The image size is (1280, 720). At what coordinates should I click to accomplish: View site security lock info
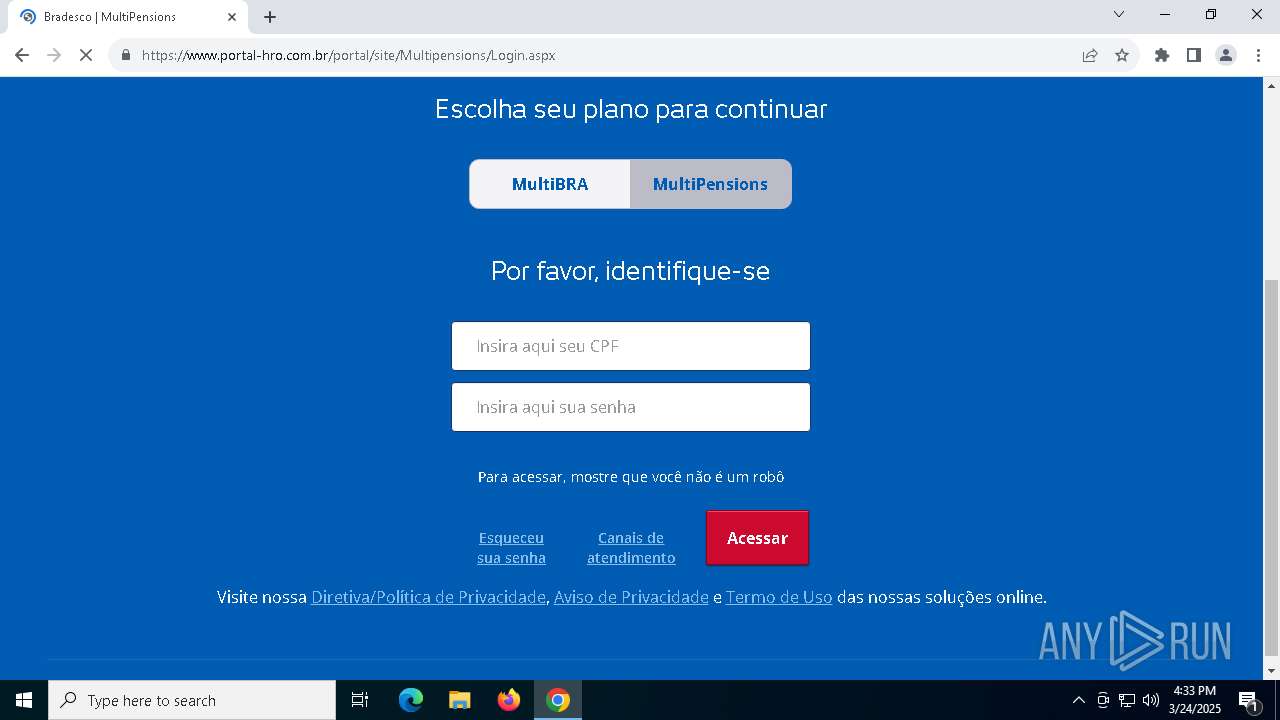(126, 55)
